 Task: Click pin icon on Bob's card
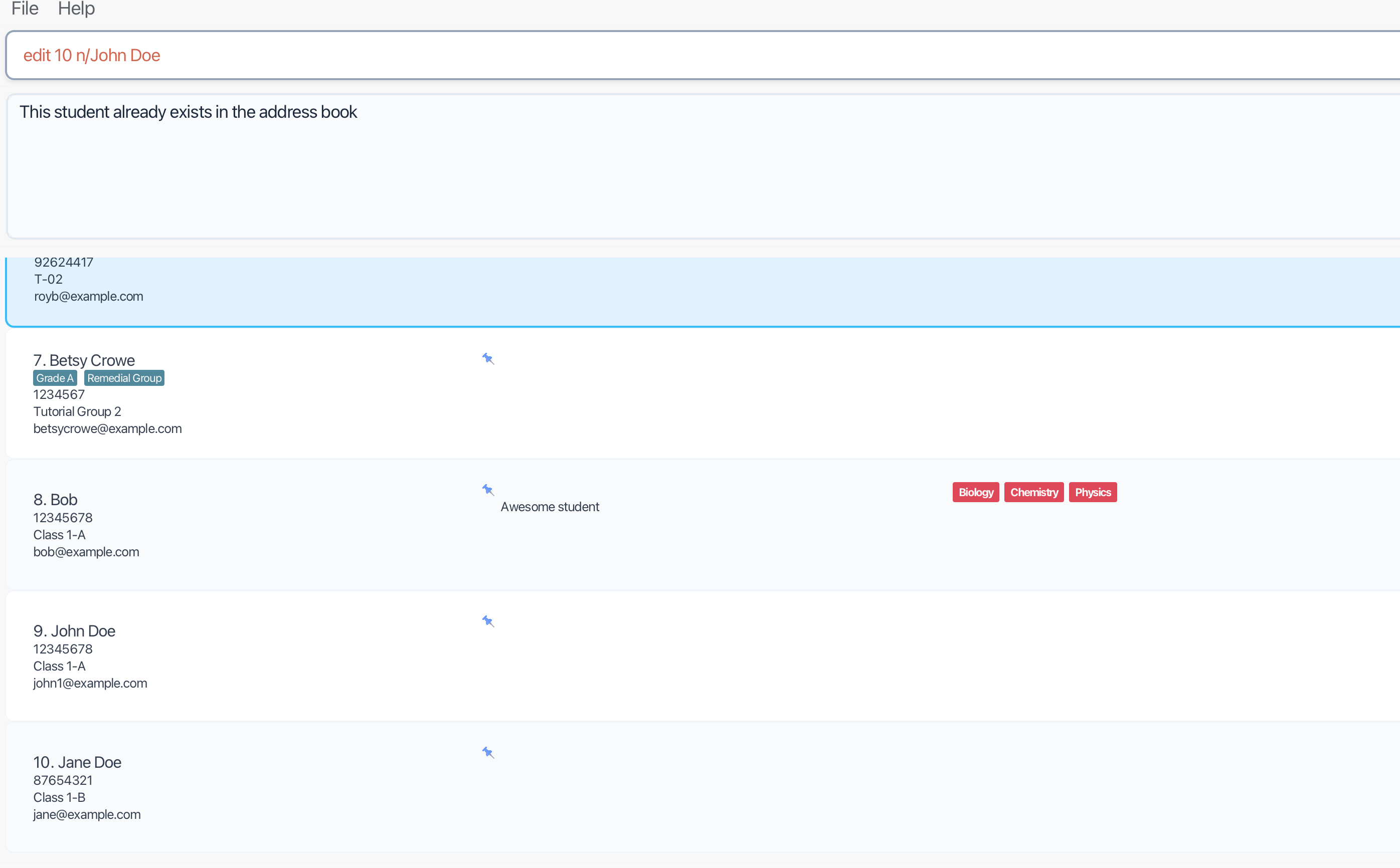(488, 490)
